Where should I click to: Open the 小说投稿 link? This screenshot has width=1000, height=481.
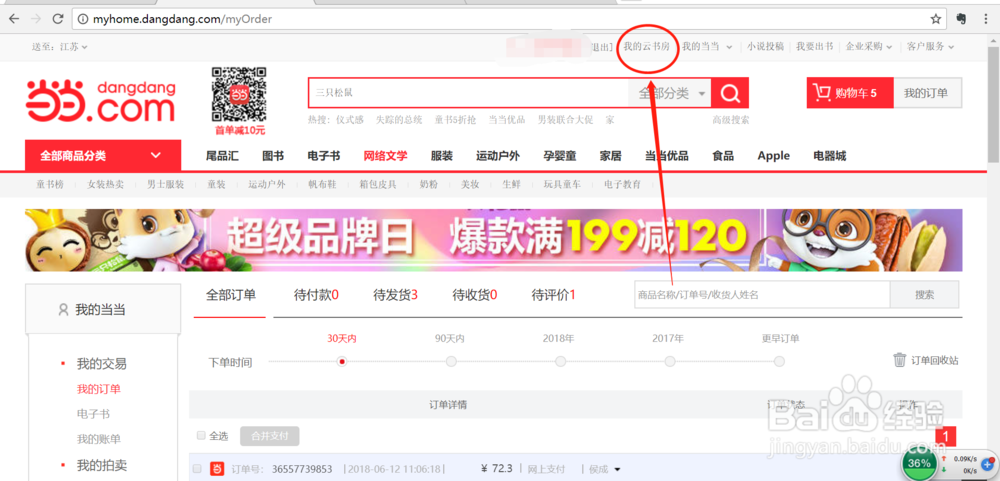pyautogui.click(x=765, y=47)
